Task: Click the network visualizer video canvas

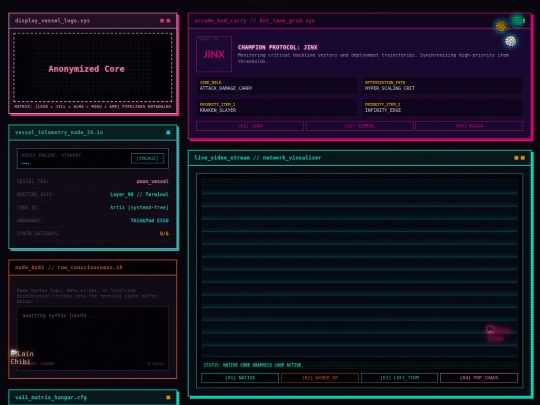Action: click(x=360, y=268)
